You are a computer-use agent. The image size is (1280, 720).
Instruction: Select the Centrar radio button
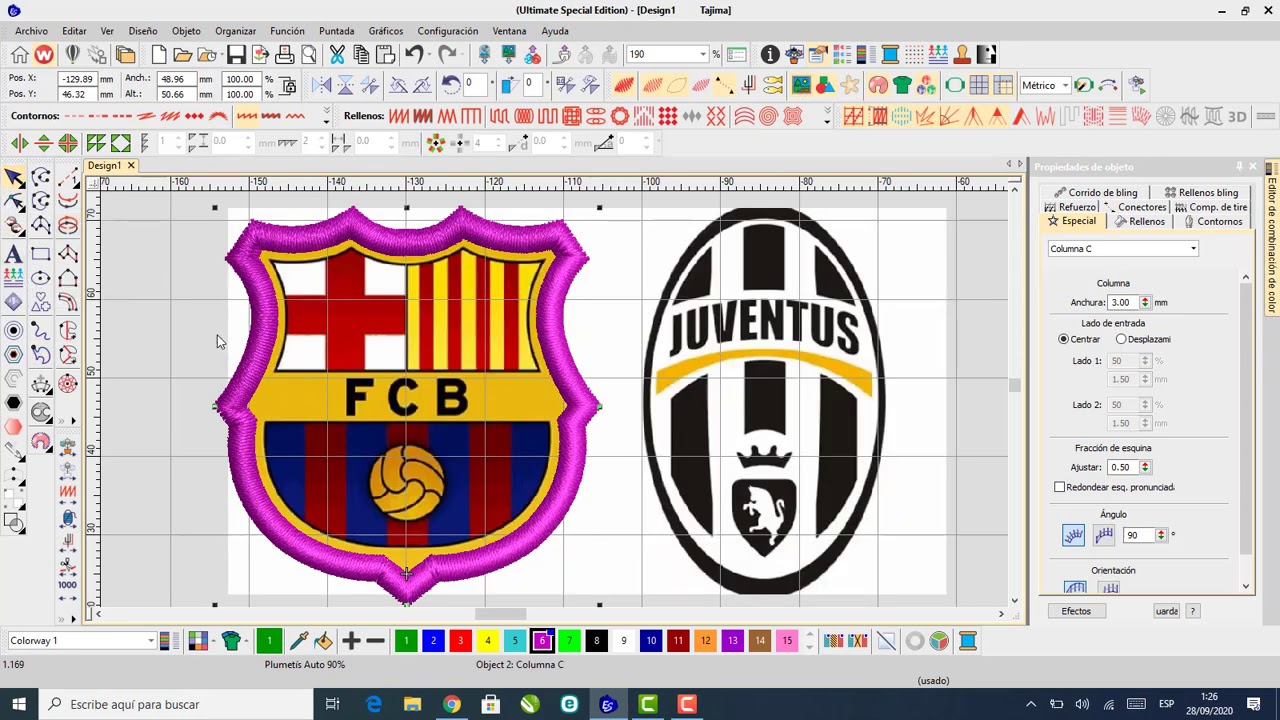pos(1063,339)
